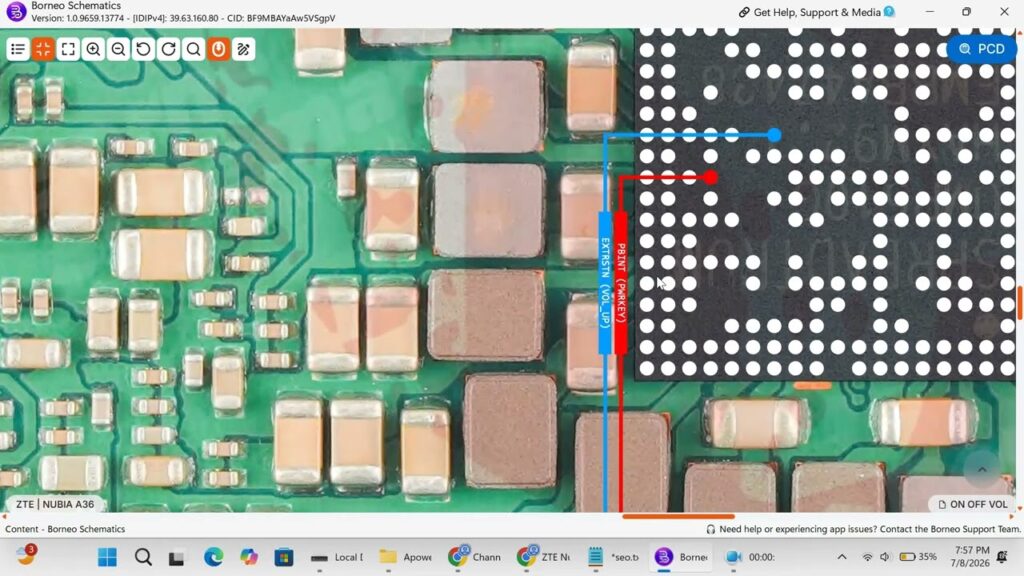Image resolution: width=1024 pixels, height=576 pixels.
Task: Switch to Apowersoft folder taskbar window
Action: coord(406,557)
